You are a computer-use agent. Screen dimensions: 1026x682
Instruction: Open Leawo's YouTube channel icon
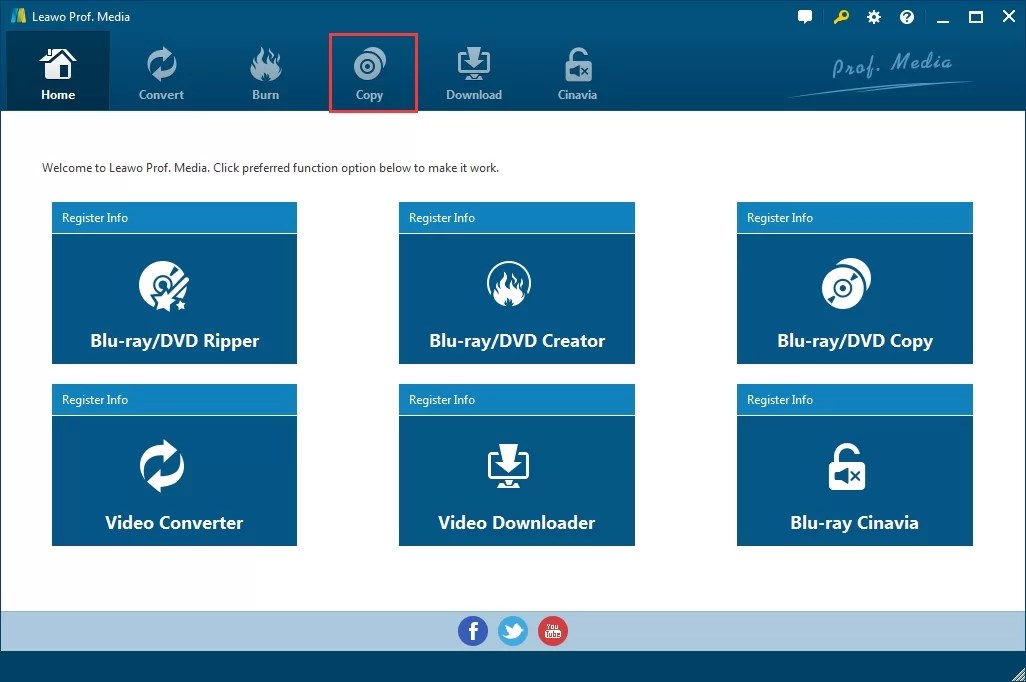tap(553, 631)
